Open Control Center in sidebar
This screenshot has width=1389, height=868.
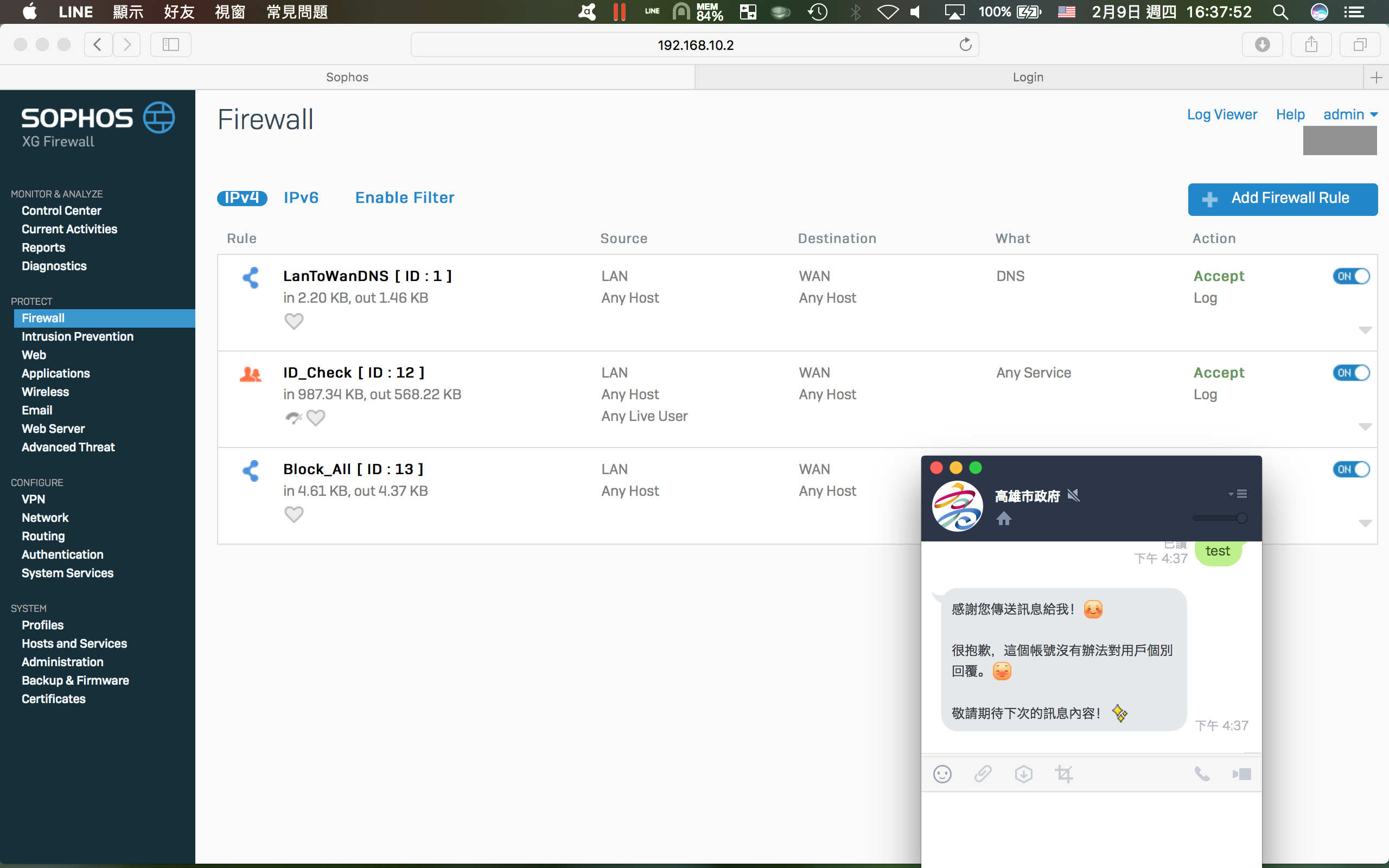[x=61, y=210]
